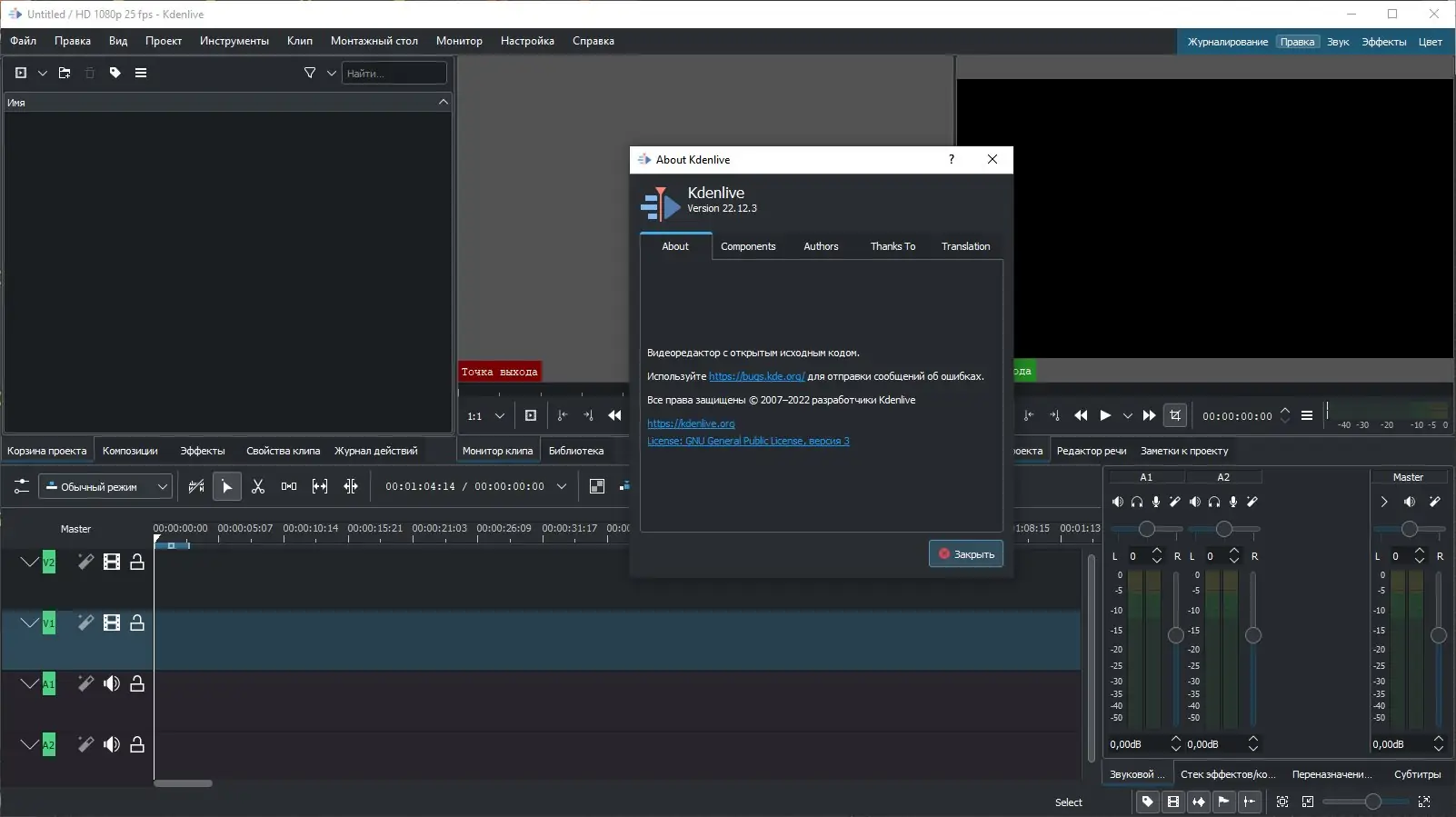Open the https://kdenlive.org link
1456x817 pixels.
click(691, 423)
